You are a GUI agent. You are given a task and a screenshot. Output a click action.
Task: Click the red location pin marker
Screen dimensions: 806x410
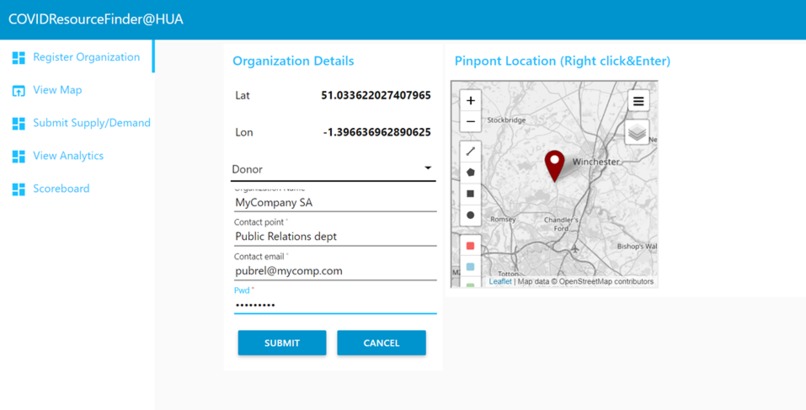(554, 166)
